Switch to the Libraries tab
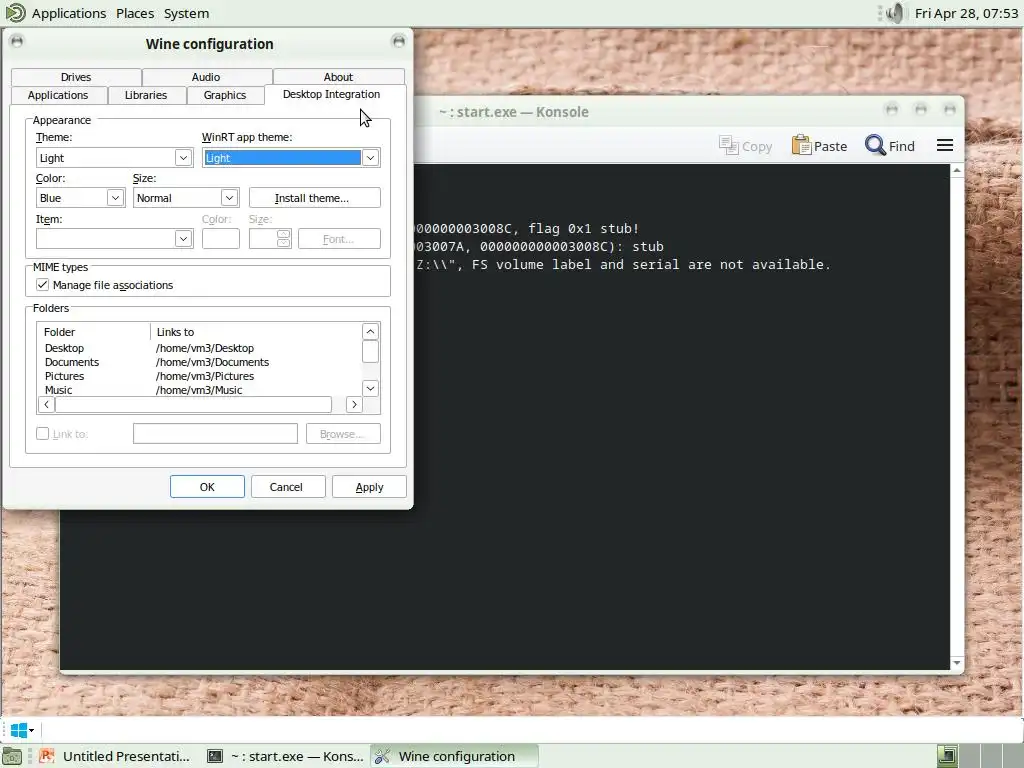 [146, 95]
